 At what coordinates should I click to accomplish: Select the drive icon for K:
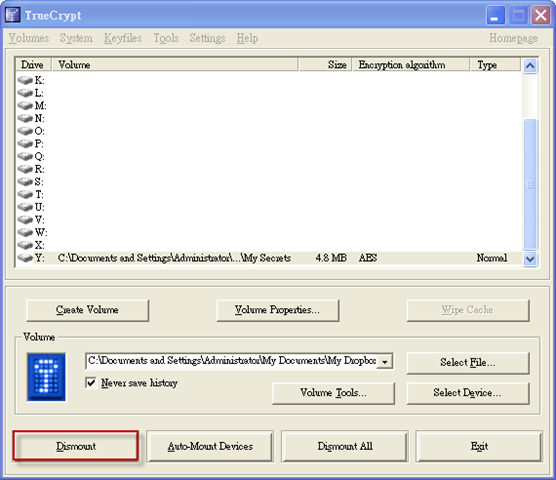pyautogui.click(x=25, y=80)
